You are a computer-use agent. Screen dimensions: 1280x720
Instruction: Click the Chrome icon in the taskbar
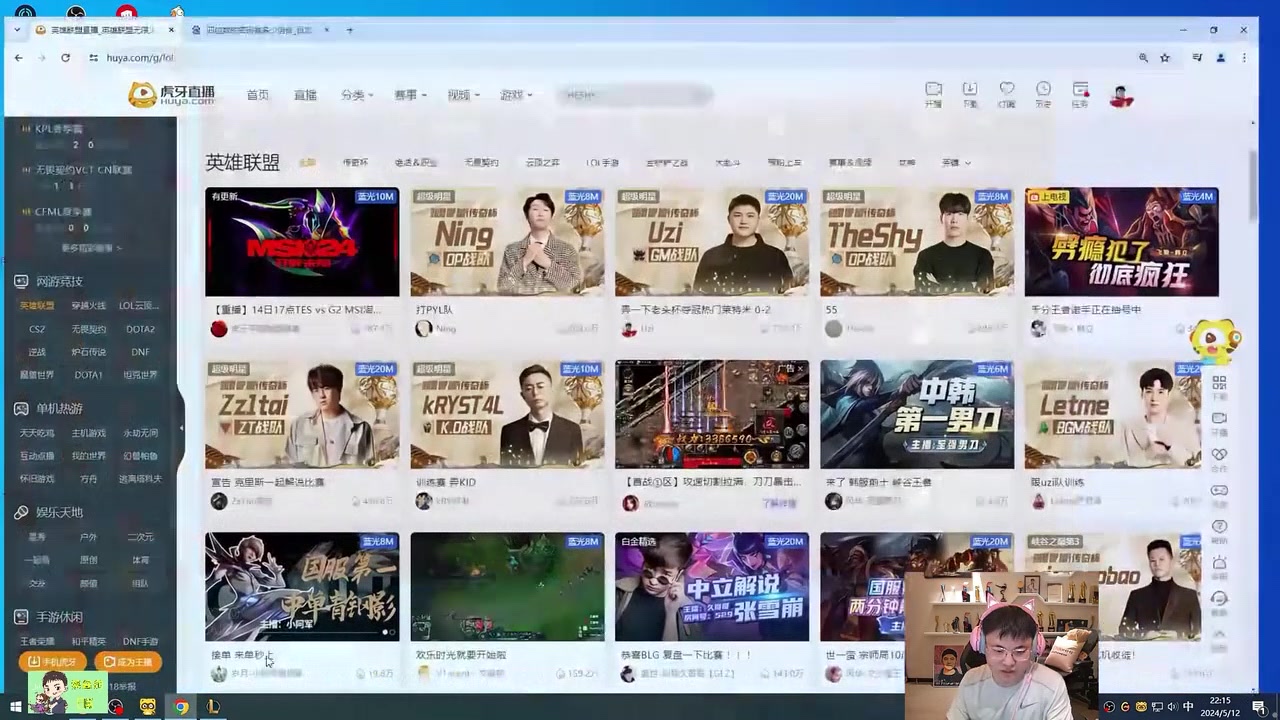coord(181,707)
